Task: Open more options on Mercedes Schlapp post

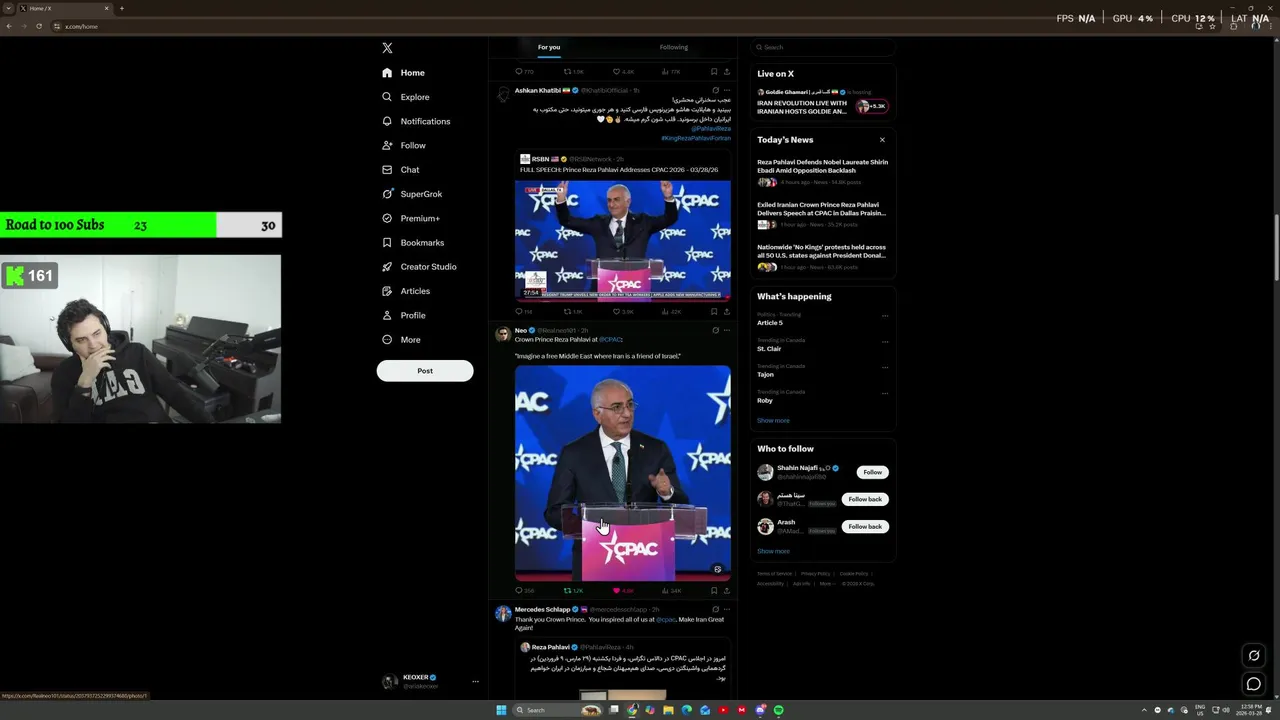Action: point(727,609)
